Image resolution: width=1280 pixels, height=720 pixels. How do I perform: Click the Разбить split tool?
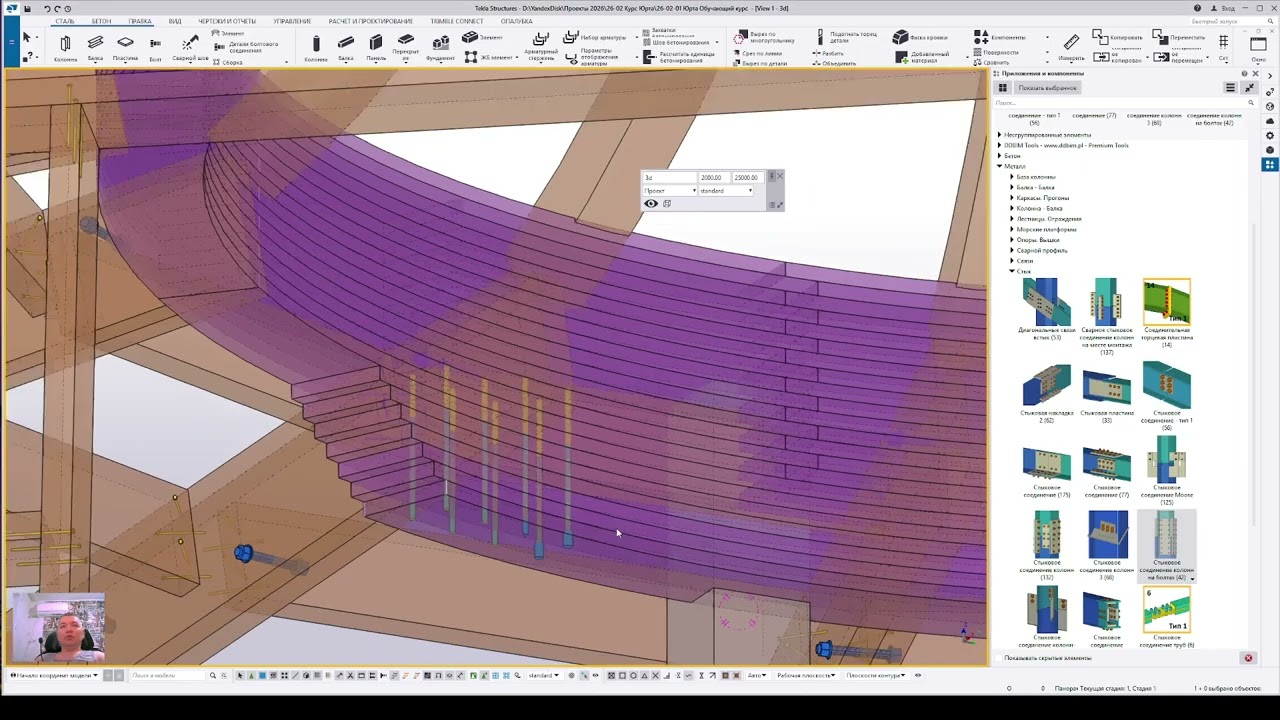coord(828,53)
